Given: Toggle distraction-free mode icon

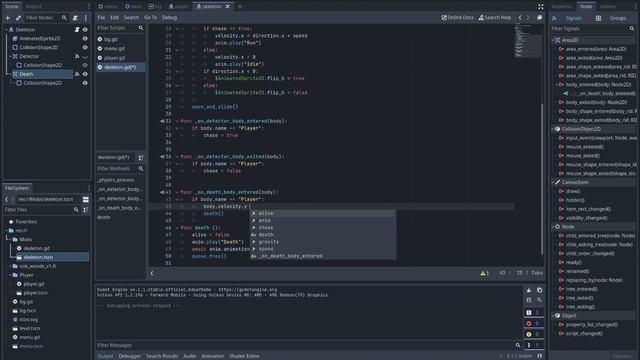Looking at the screenshot, I should click(x=540, y=7).
